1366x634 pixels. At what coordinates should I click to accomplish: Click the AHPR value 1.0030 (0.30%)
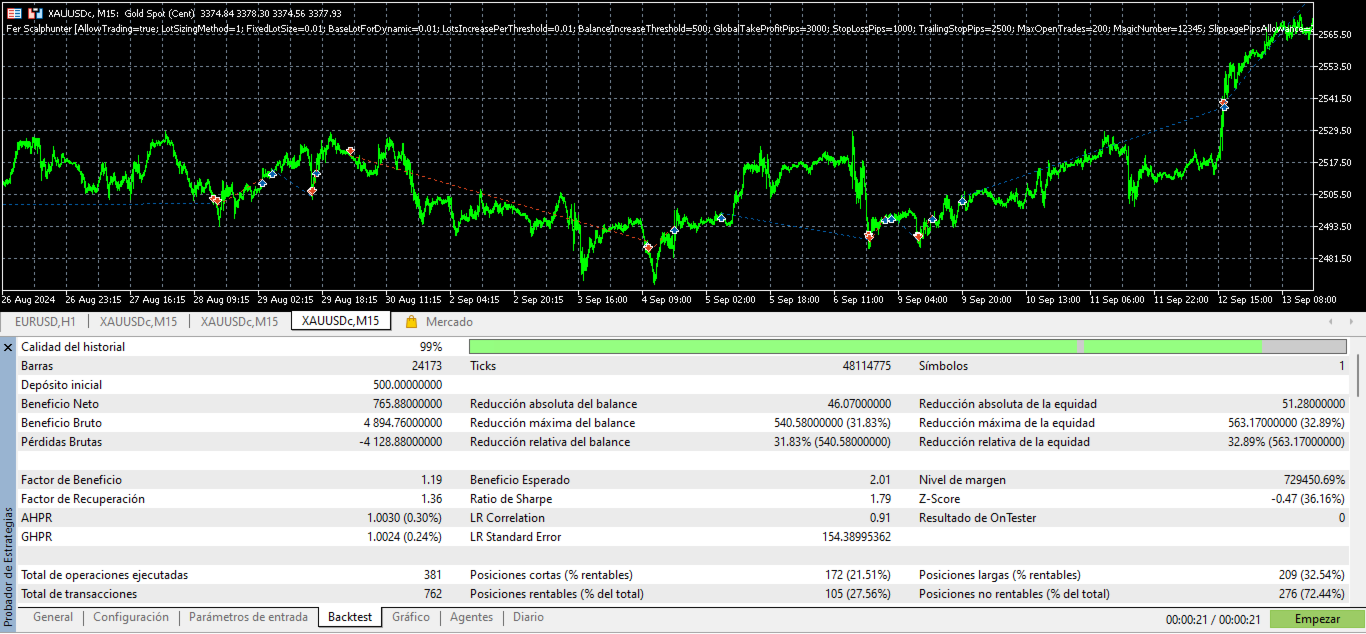tap(405, 518)
